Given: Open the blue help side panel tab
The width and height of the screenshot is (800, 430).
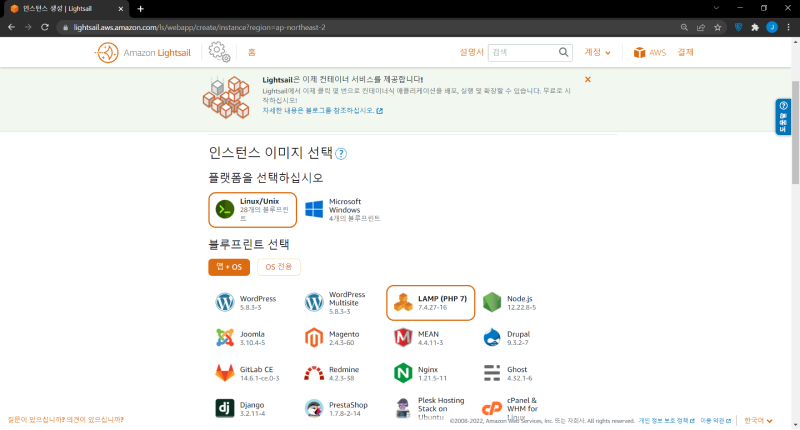Looking at the screenshot, I should coord(783,117).
